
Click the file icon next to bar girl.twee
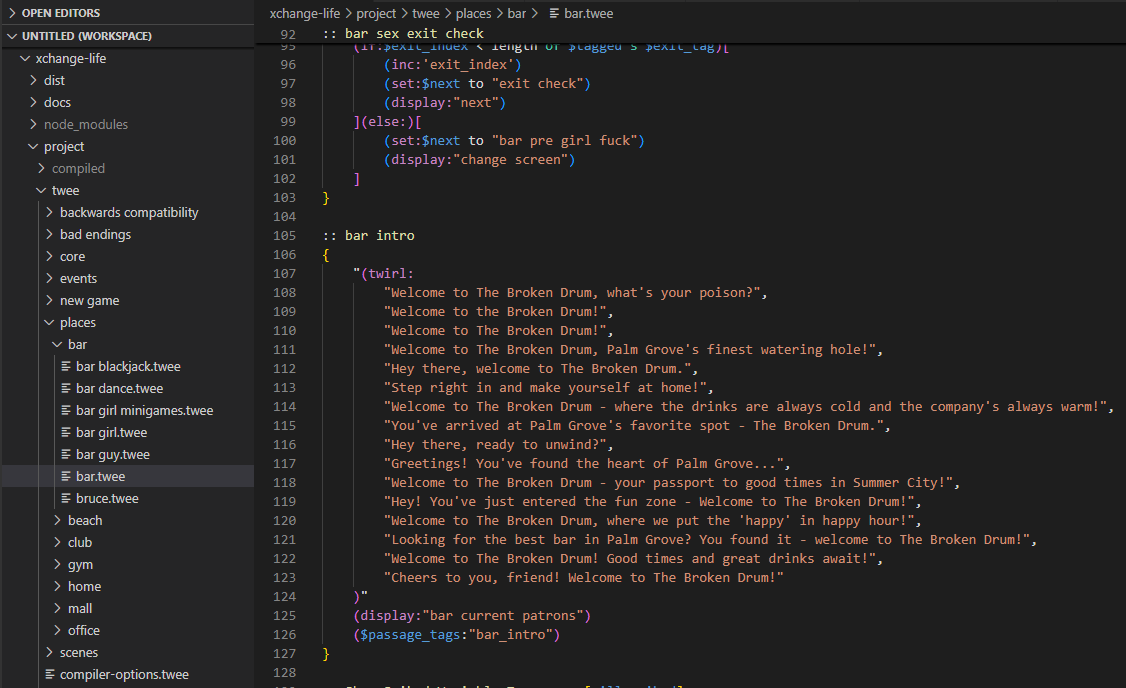[66, 433]
